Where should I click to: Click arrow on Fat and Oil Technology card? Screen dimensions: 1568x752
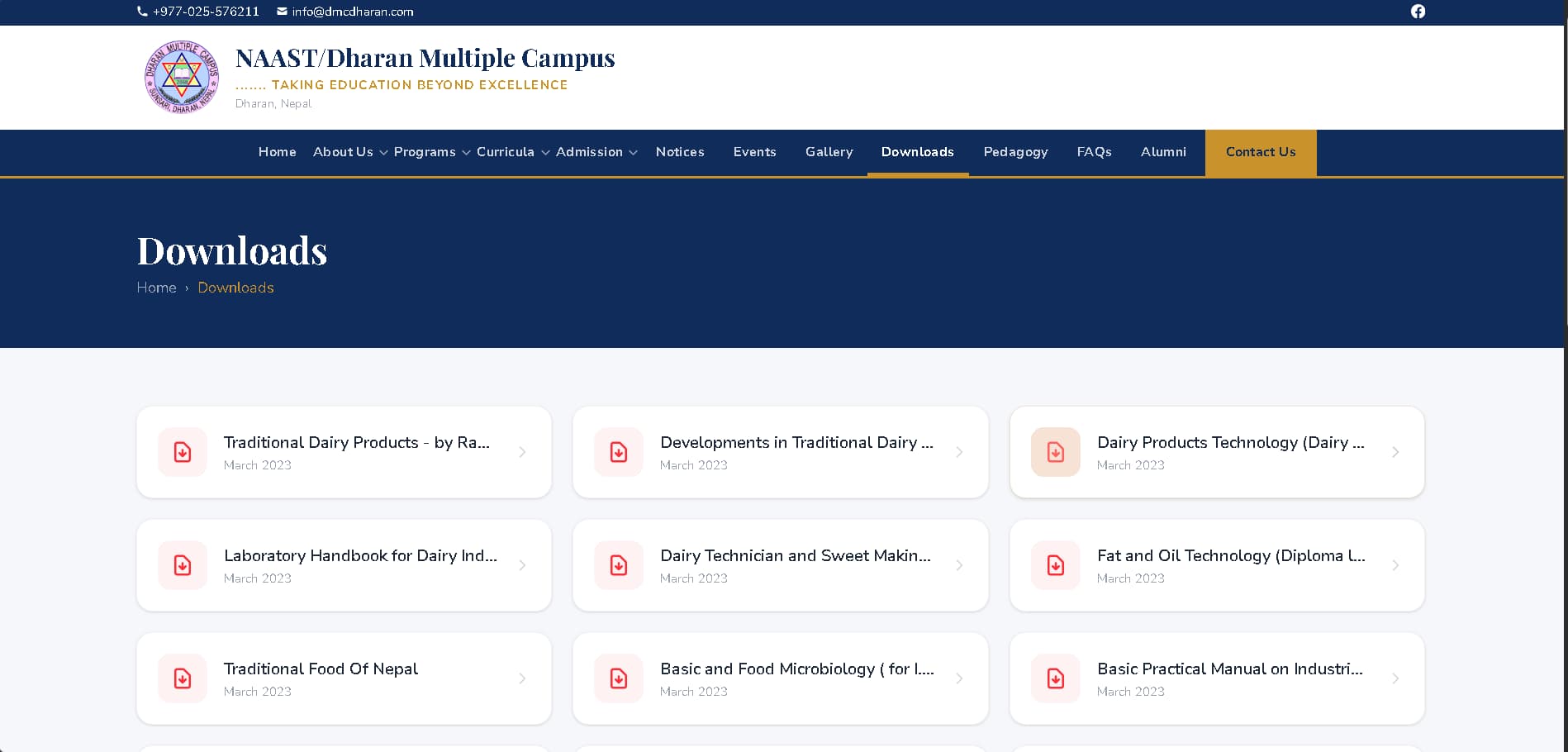(x=1395, y=565)
